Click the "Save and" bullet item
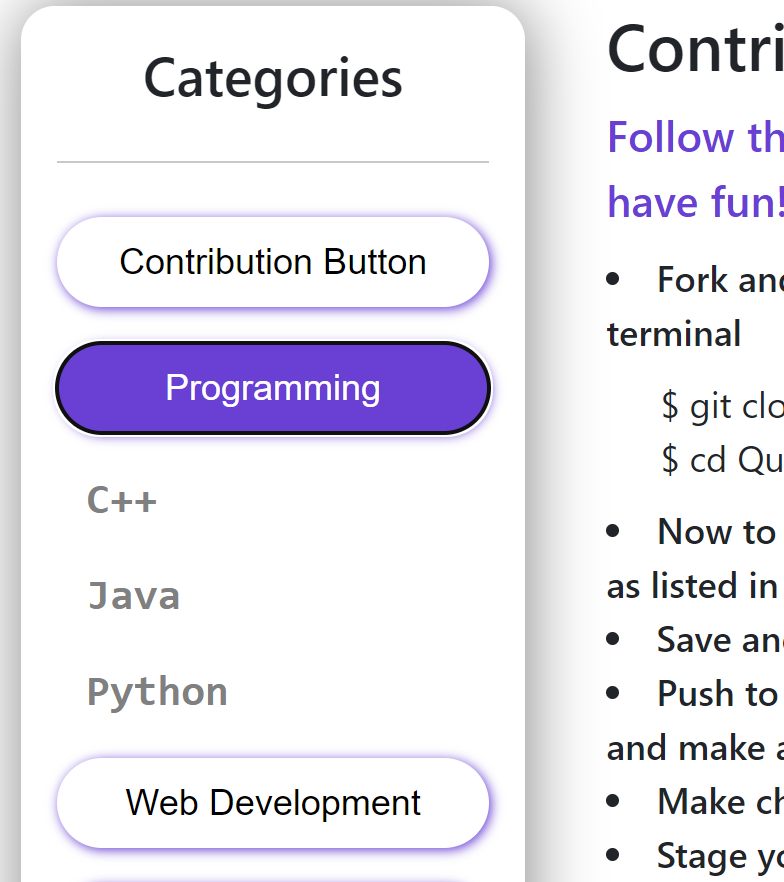The height and width of the screenshot is (882, 784). (719, 640)
